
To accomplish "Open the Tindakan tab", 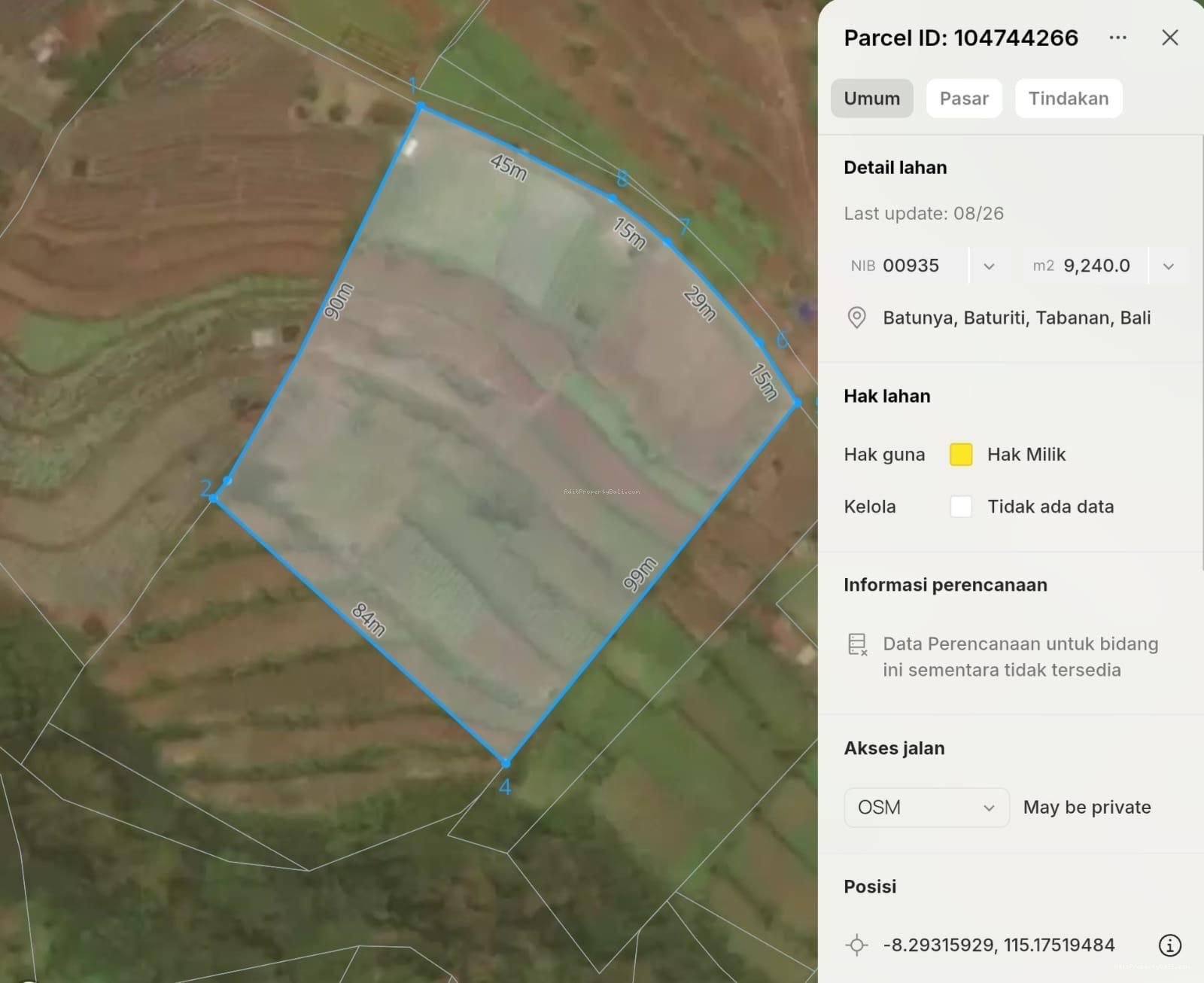I will point(1069,99).
